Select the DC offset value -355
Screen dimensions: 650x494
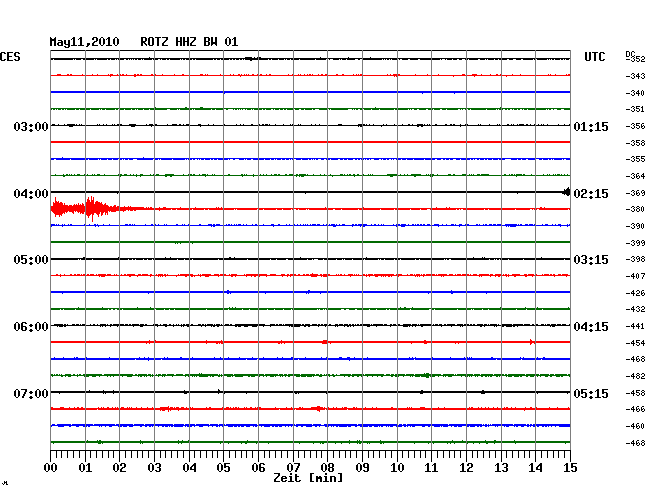635,159
